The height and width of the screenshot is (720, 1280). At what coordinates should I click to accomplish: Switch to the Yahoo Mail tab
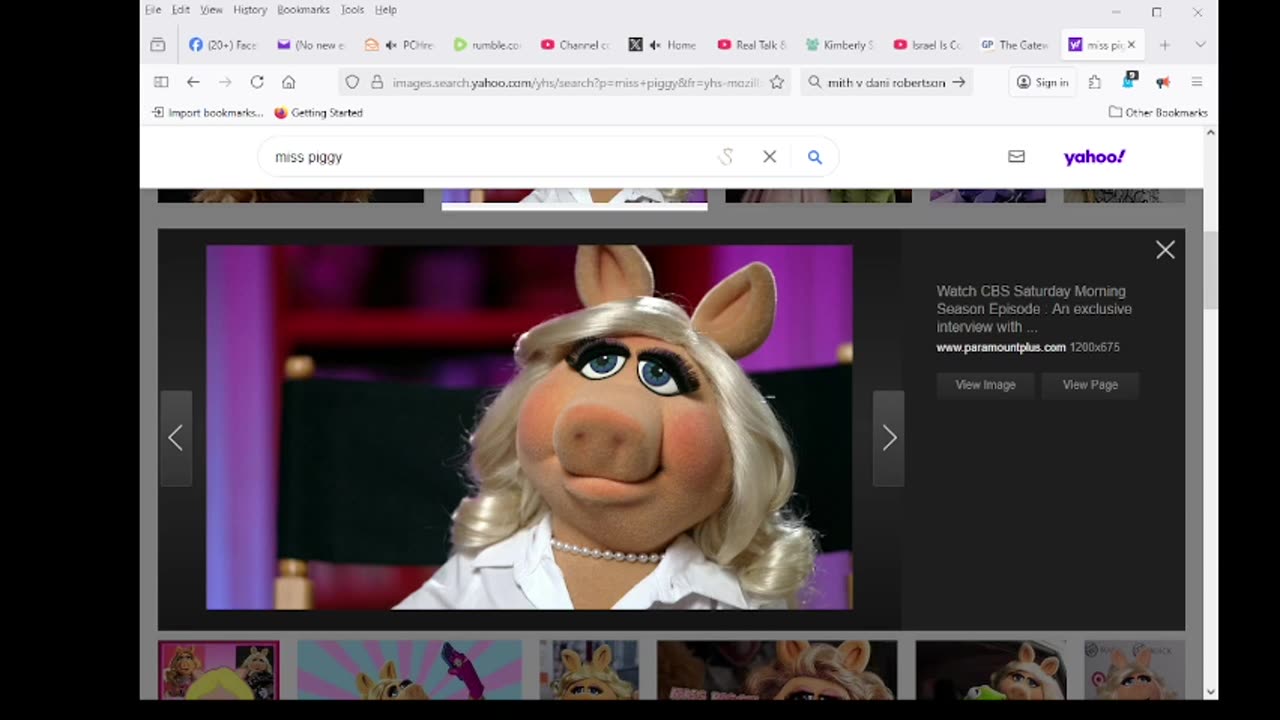coord(311,45)
